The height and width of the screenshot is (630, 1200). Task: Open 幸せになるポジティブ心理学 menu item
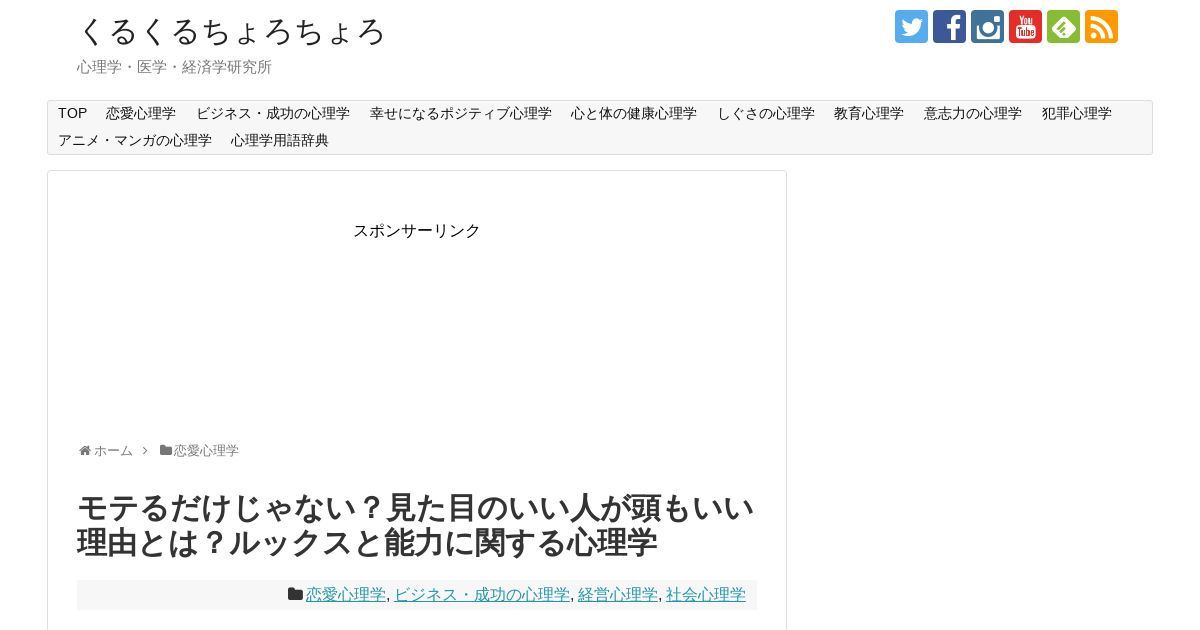click(x=461, y=114)
